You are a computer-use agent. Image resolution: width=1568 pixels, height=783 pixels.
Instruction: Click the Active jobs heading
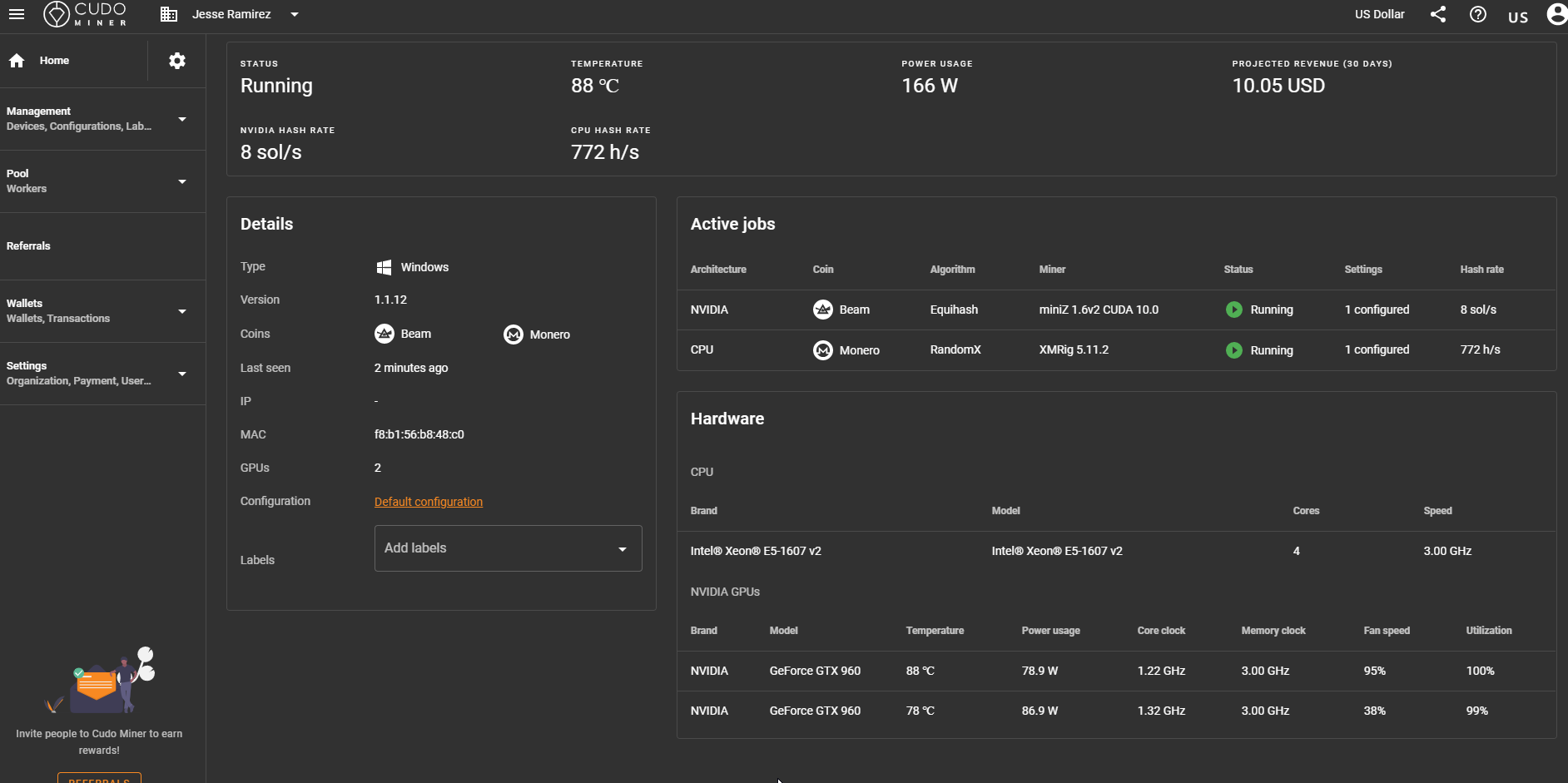coord(732,224)
